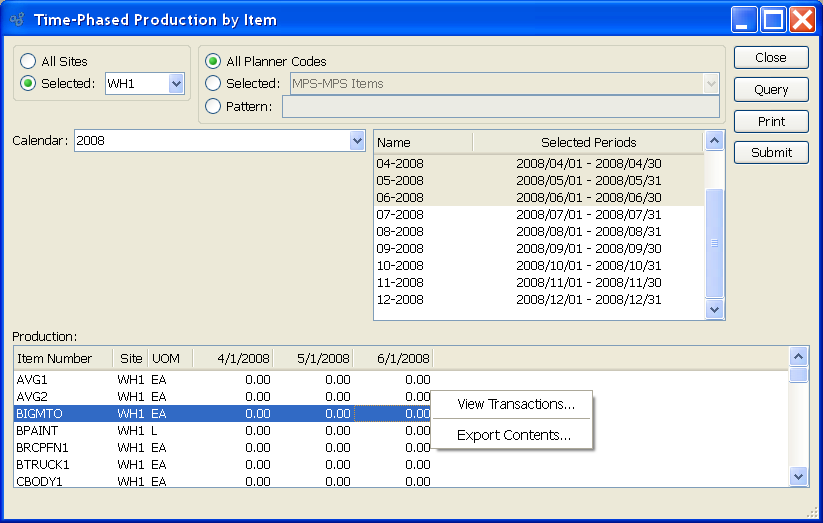This screenshot has width=823, height=523.
Task: Open the WH1 site dropdown
Action: coord(176,84)
